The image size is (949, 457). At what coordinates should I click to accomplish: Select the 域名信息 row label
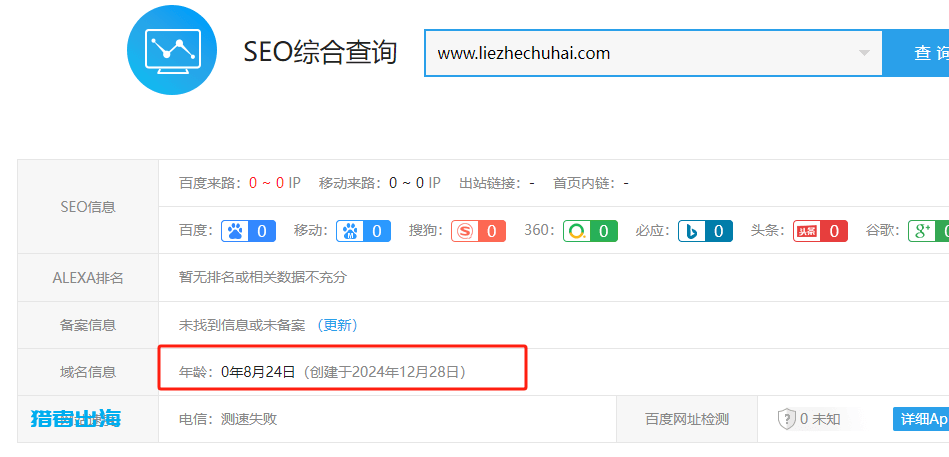click(88, 372)
